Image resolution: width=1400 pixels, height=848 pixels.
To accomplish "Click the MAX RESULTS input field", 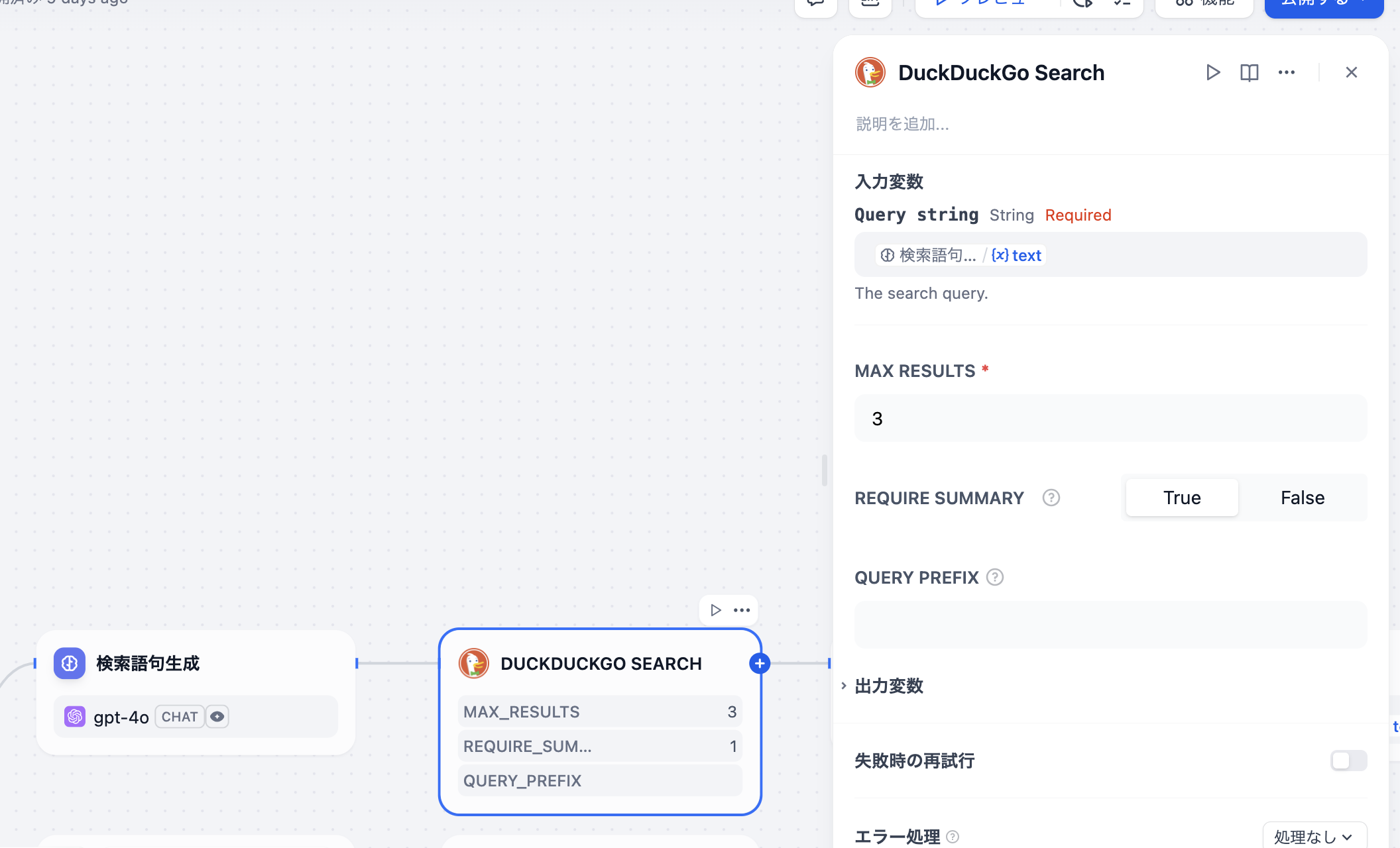I will [1110, 418].
